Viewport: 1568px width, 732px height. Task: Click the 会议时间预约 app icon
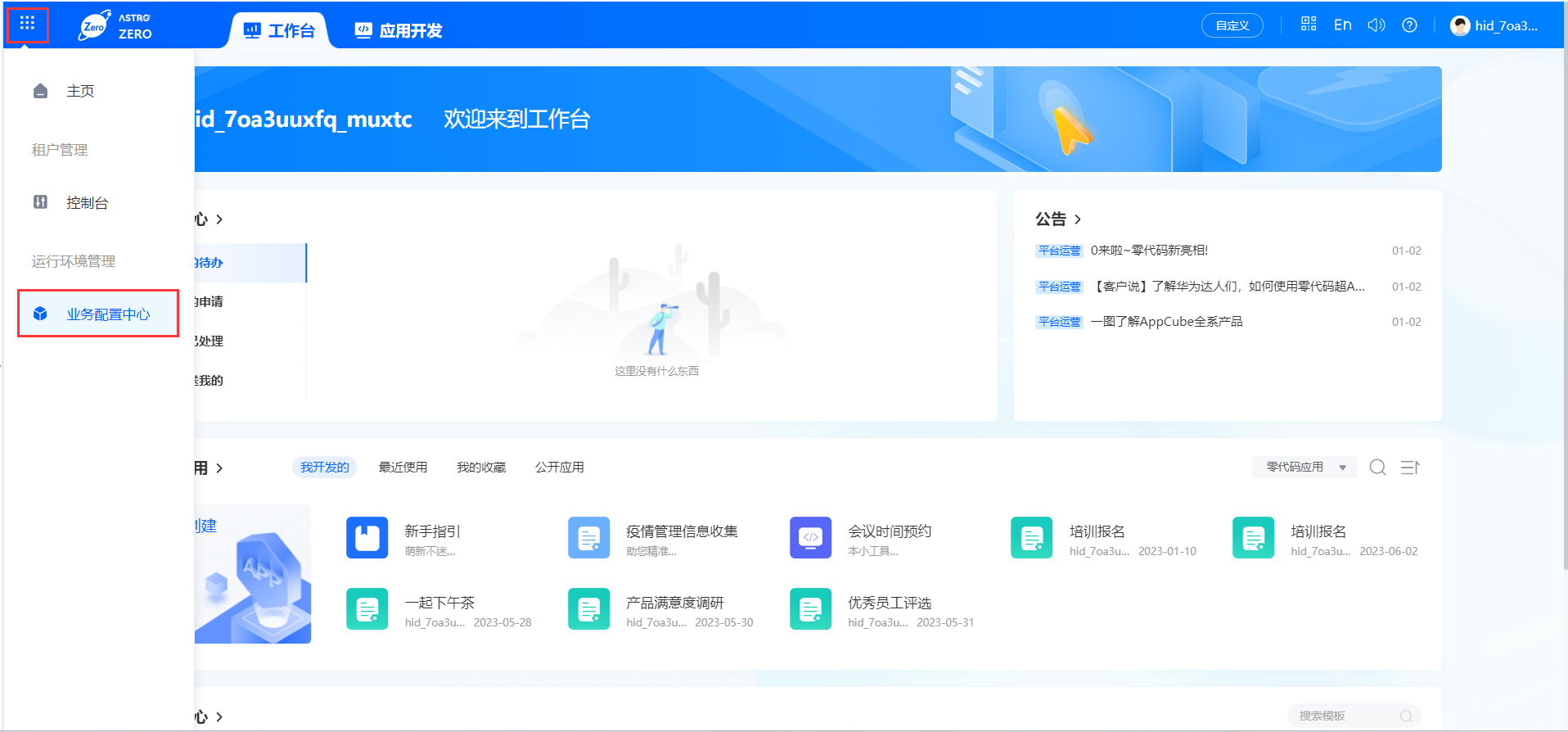810,537
